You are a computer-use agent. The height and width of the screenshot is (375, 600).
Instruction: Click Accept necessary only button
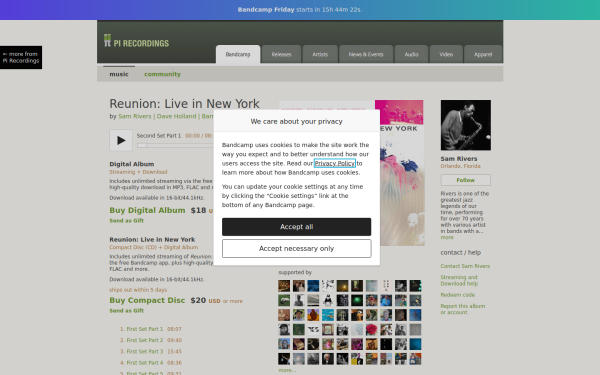[x=297, y=249]
